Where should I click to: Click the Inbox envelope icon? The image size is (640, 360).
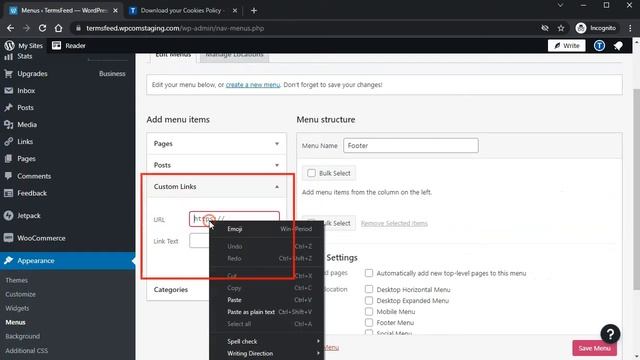click(8, 91)
